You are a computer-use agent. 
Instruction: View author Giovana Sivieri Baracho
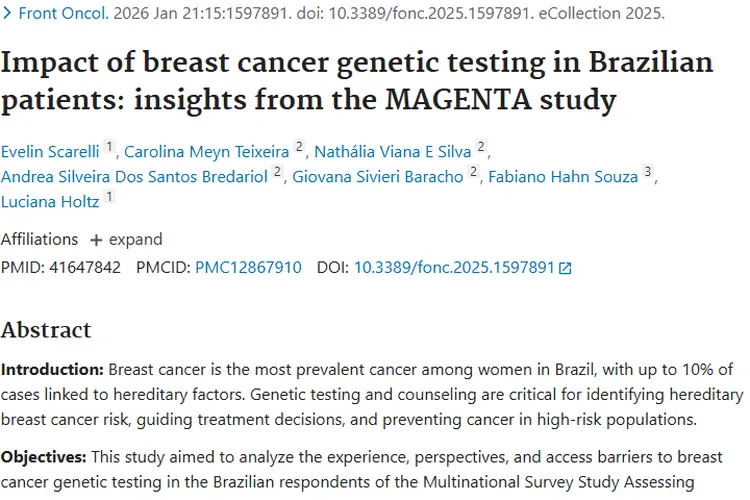(377, 177)
